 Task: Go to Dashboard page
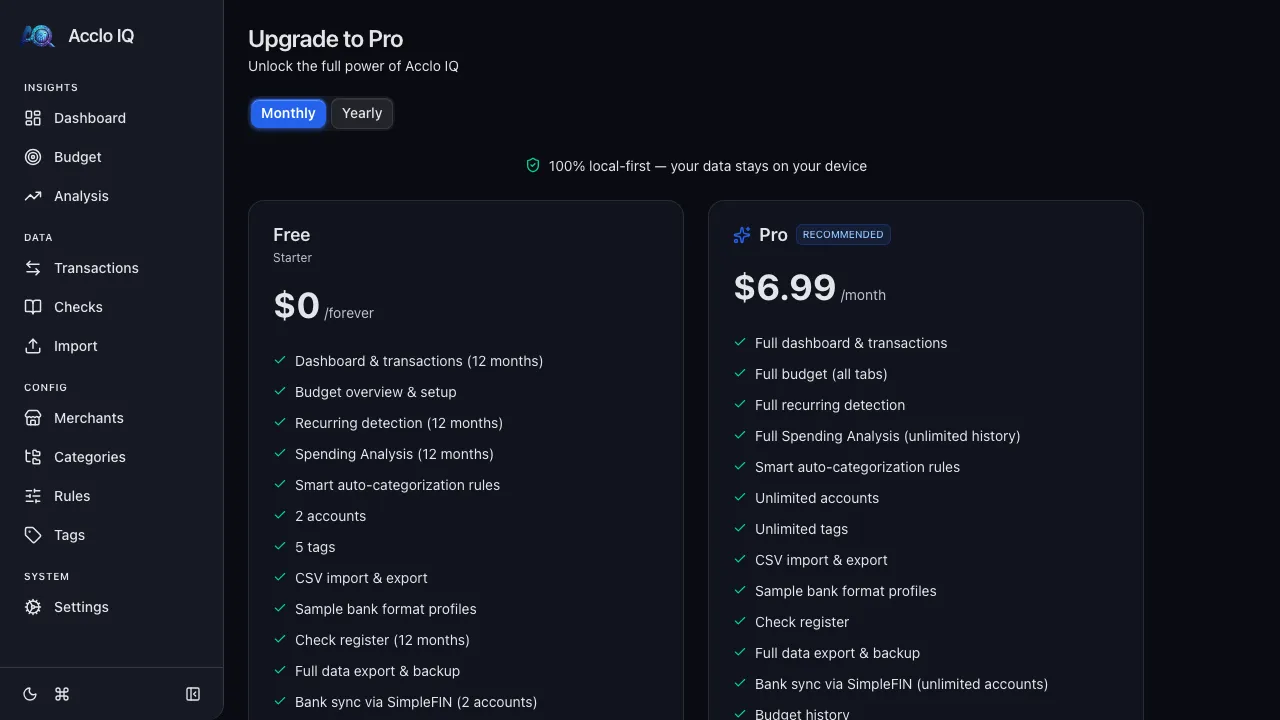coord(111,118)
